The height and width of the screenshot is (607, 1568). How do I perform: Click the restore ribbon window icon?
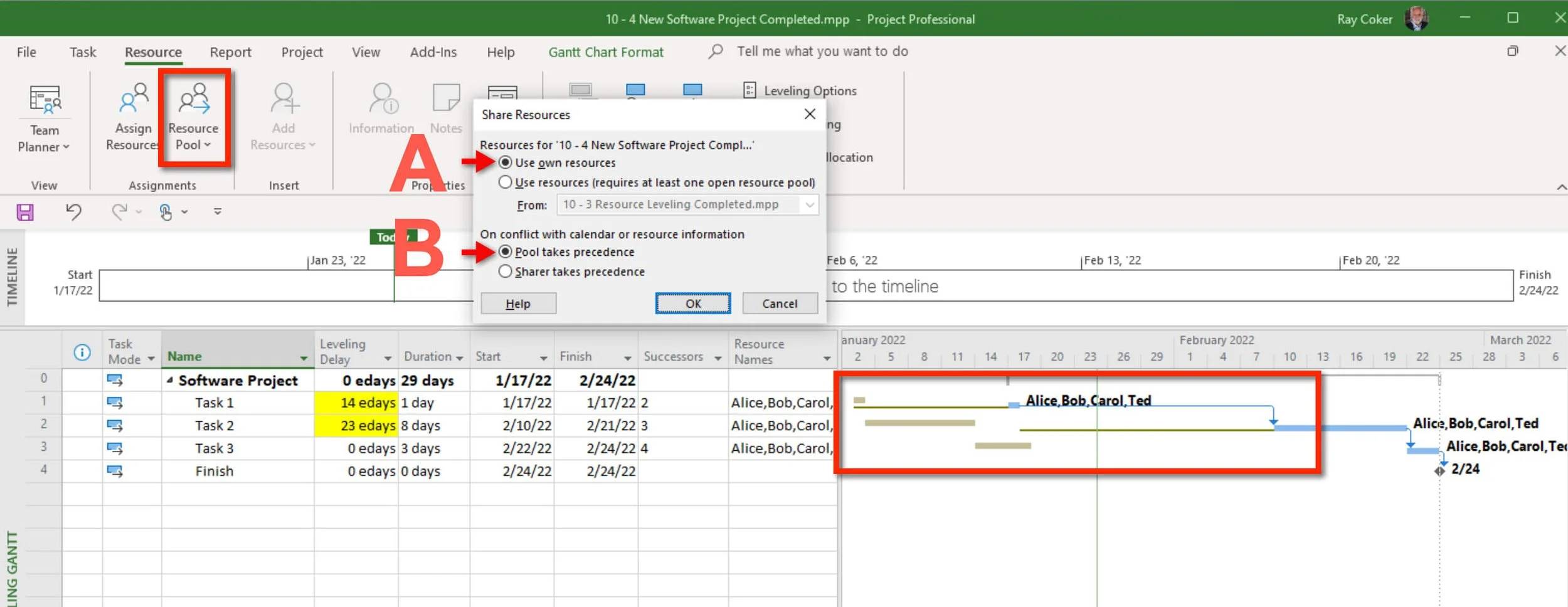click(1513, 51)
